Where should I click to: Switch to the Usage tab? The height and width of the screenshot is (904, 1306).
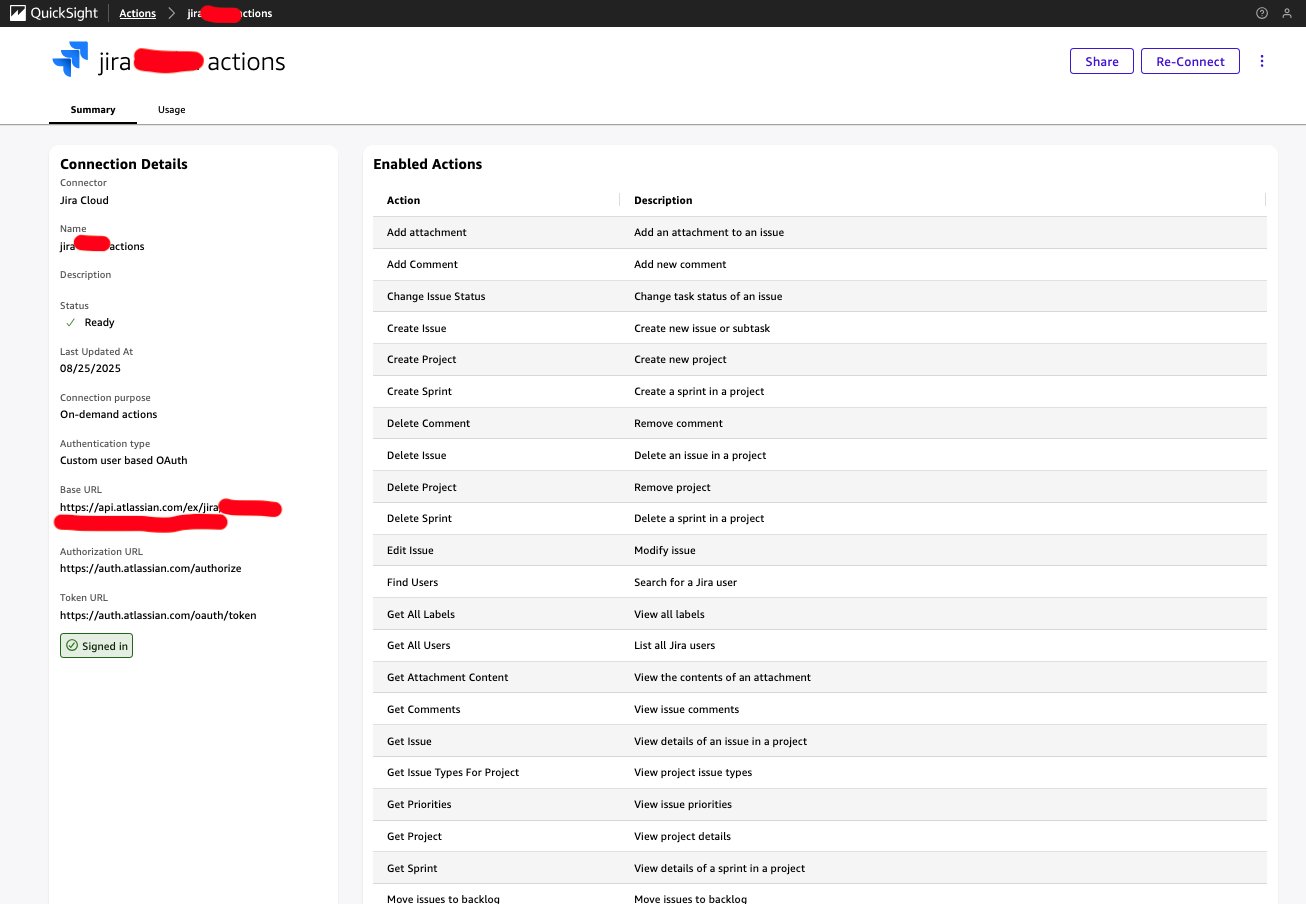coord(171,110)
